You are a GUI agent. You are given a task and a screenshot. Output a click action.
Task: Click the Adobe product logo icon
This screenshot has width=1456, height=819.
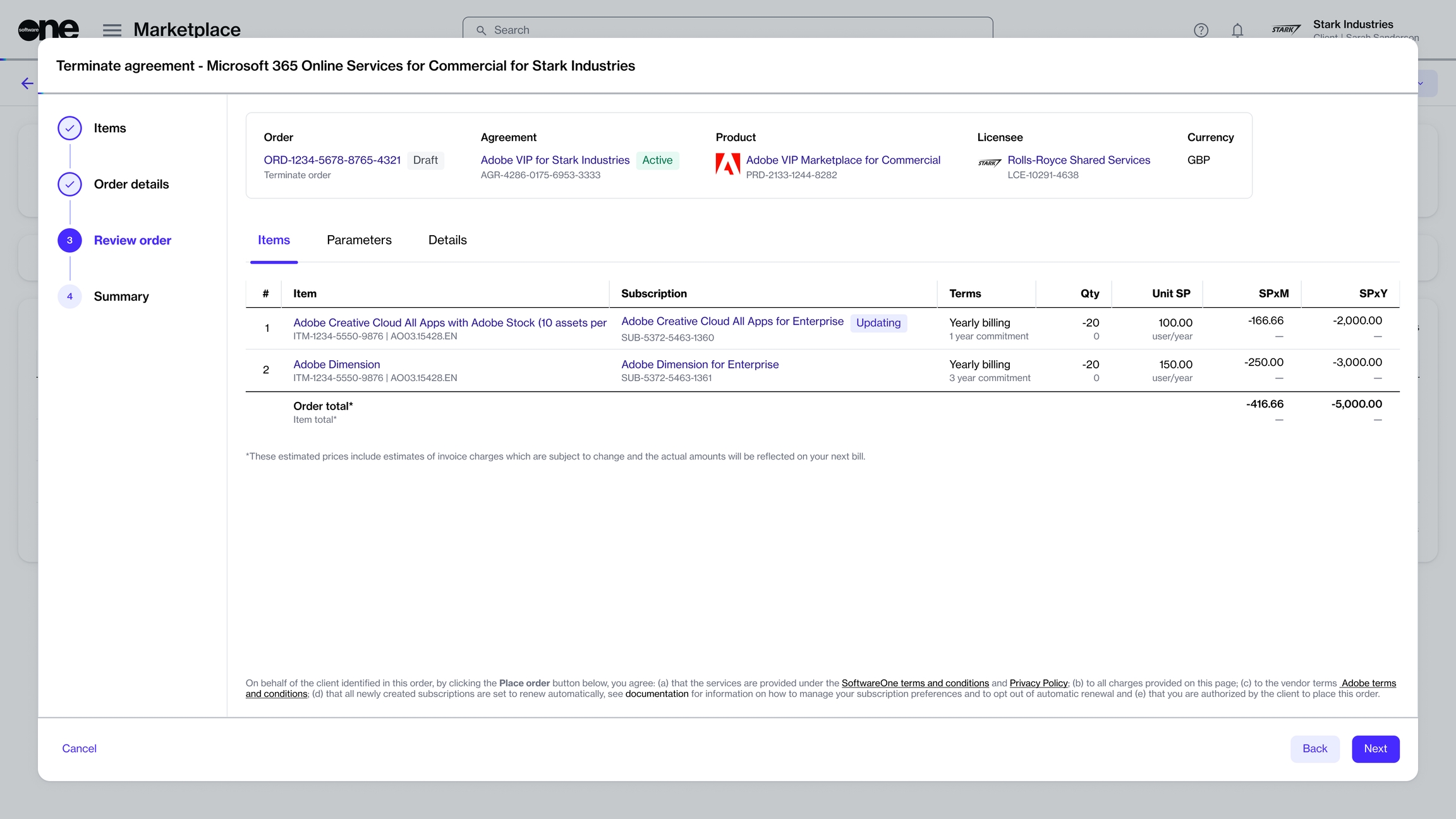coord(727,164)
